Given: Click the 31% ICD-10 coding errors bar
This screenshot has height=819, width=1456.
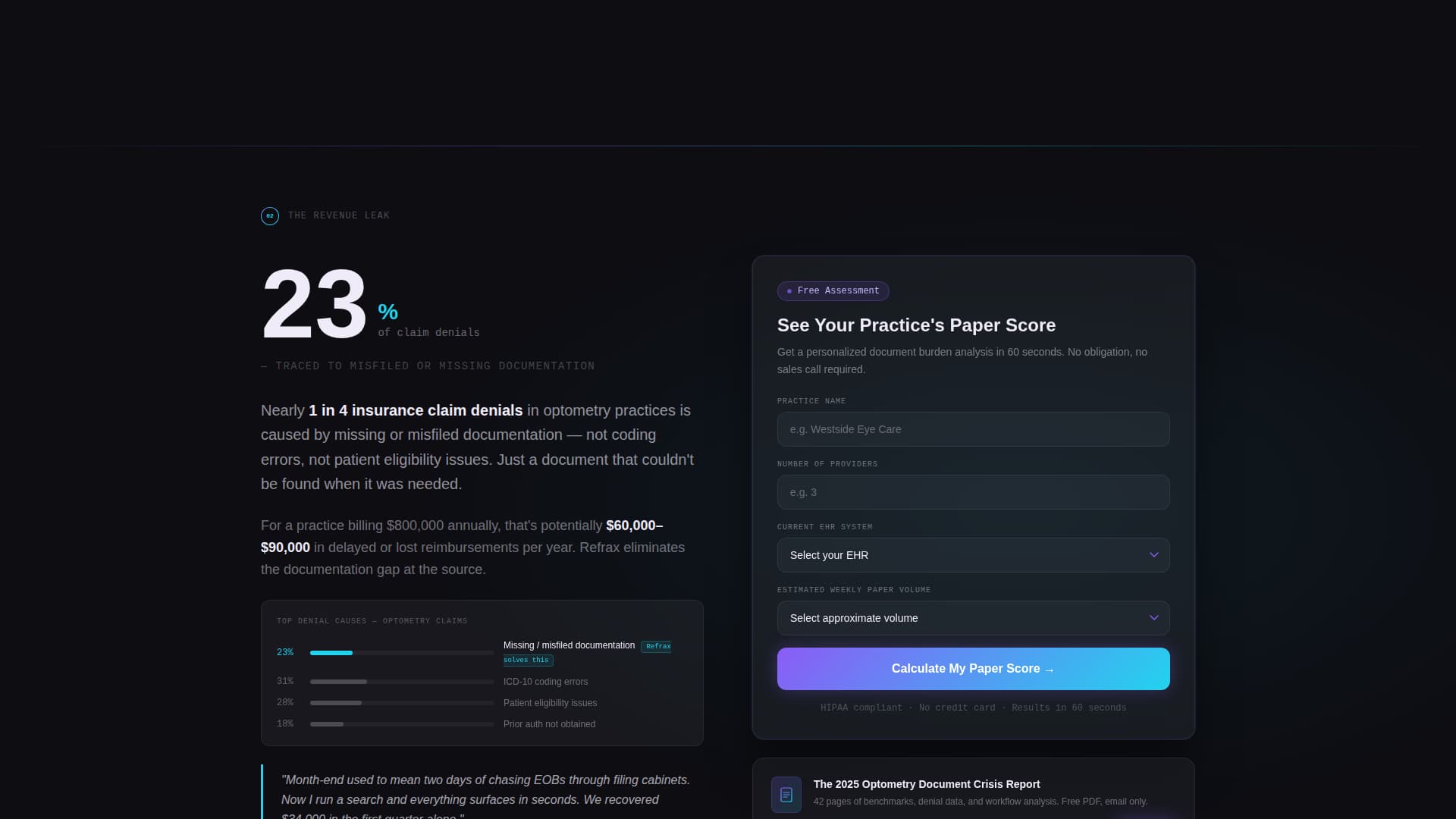Looking at the screenshot, I should pos(402,682).
